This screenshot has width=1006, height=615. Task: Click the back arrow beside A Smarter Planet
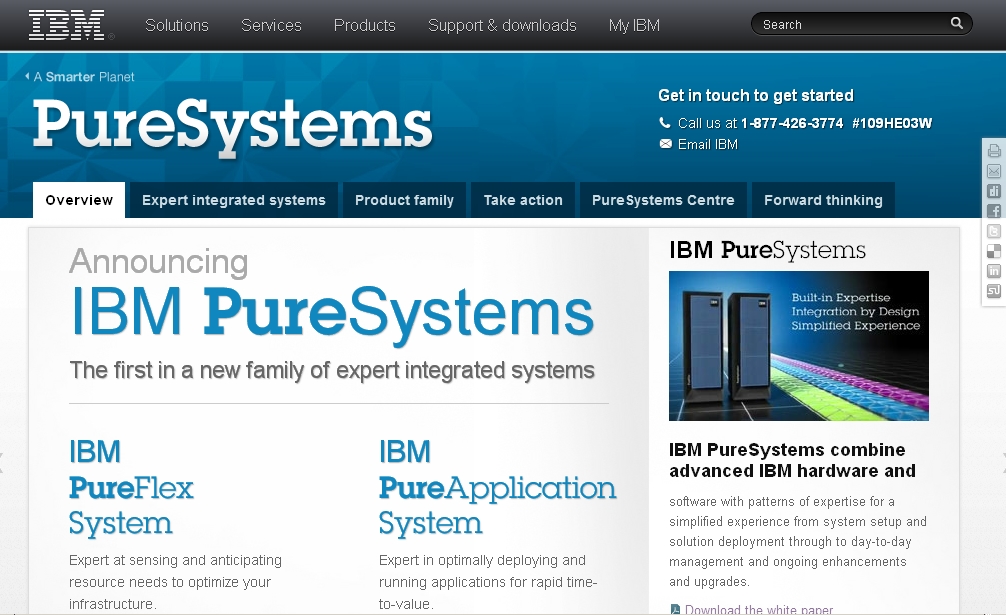(x=27, y=76)
